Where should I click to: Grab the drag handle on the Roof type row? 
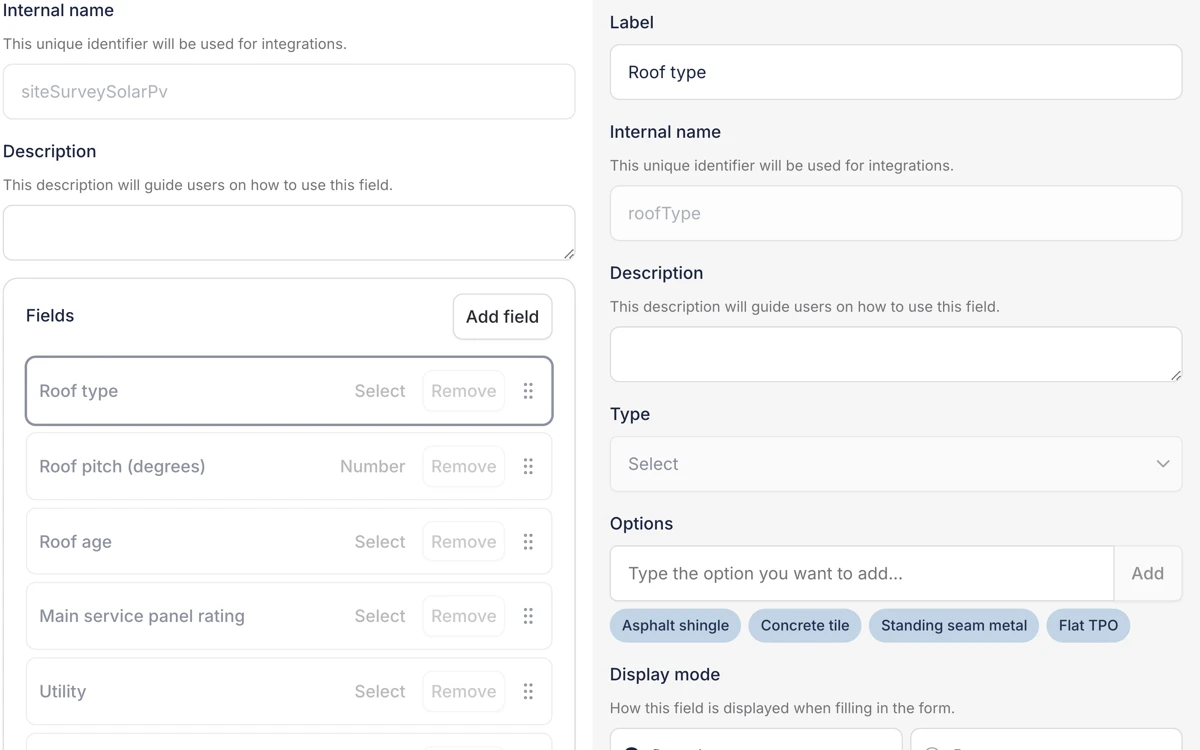click(x=528, y=391)
